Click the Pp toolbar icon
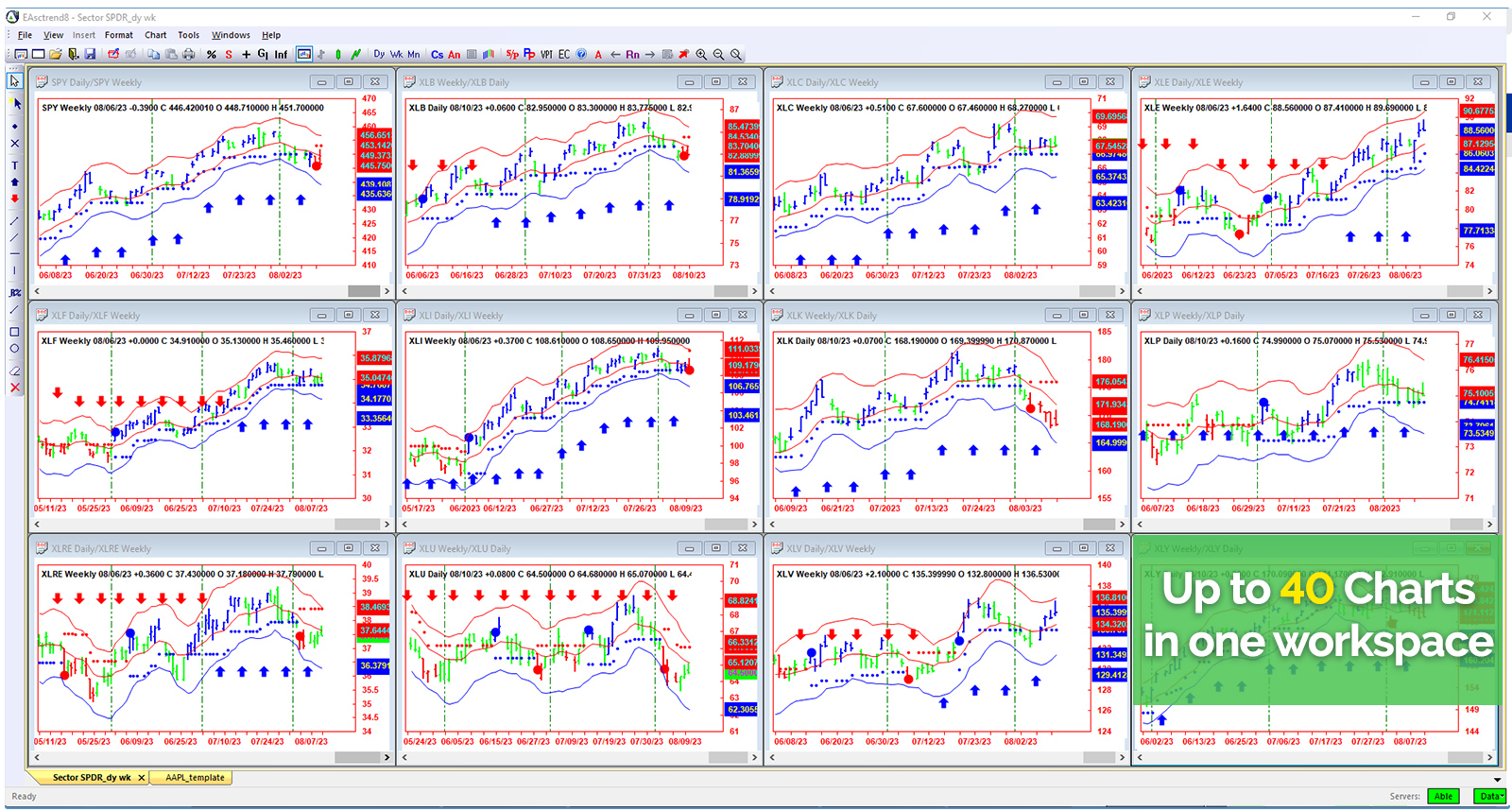 (x=529, y=54)
